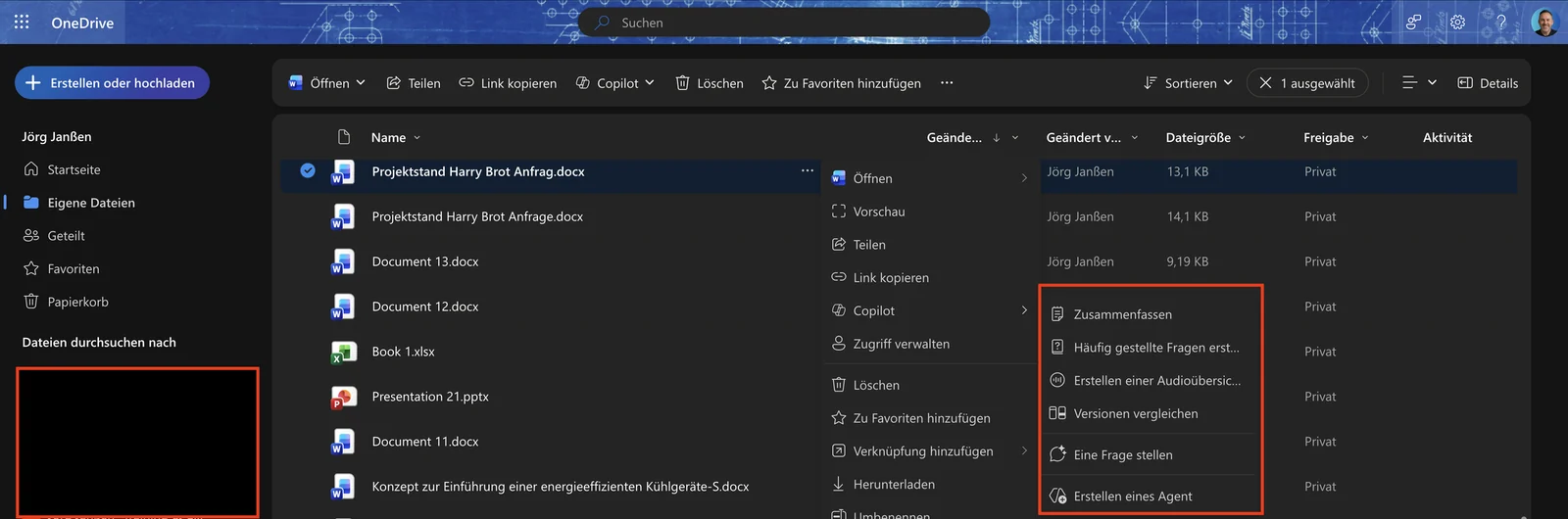Choose Link kopieren in context menu
Image resolution: width=1568 pixels, height=519 pixels.
coord(929,278)
